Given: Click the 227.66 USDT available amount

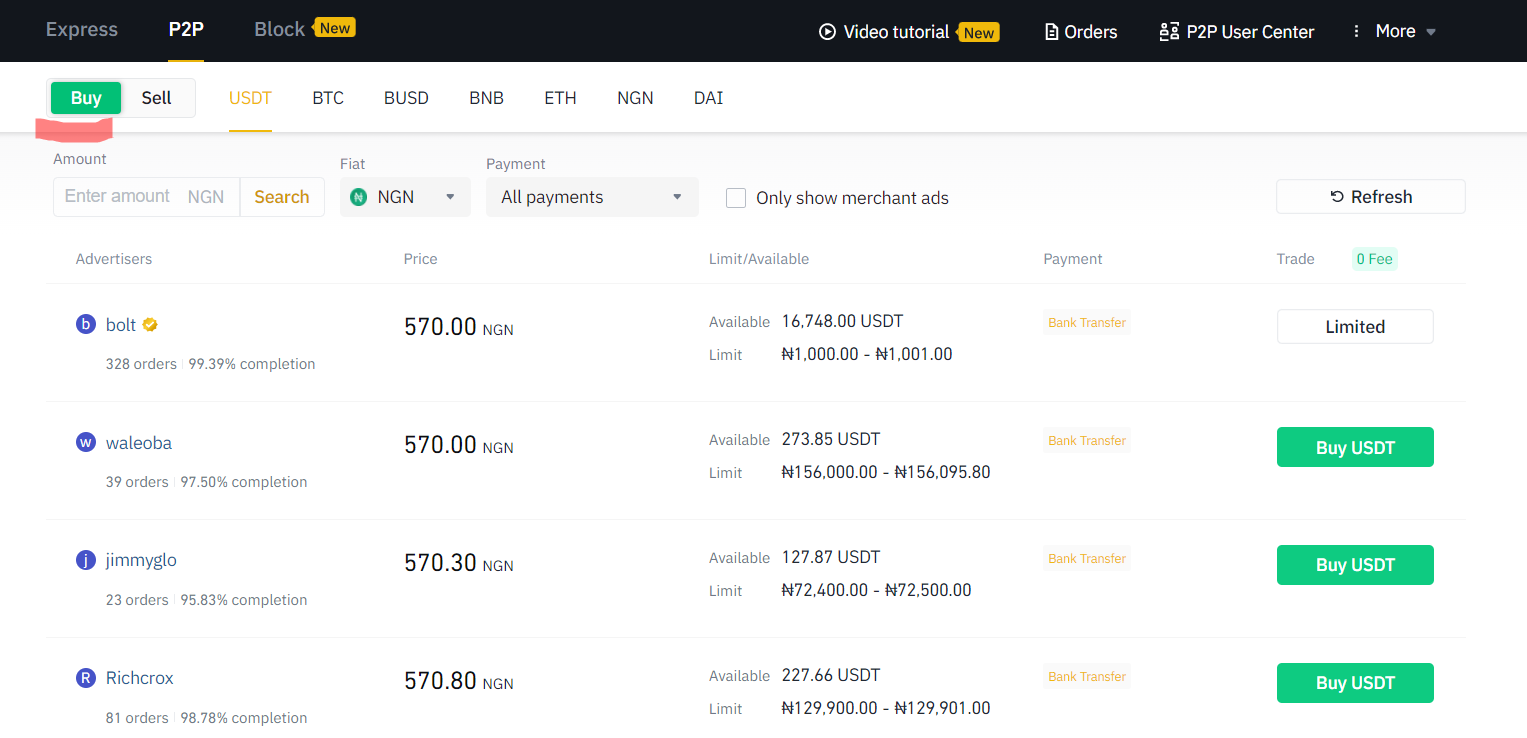Looking at the screenshot, I should click(x=831, y=675).
